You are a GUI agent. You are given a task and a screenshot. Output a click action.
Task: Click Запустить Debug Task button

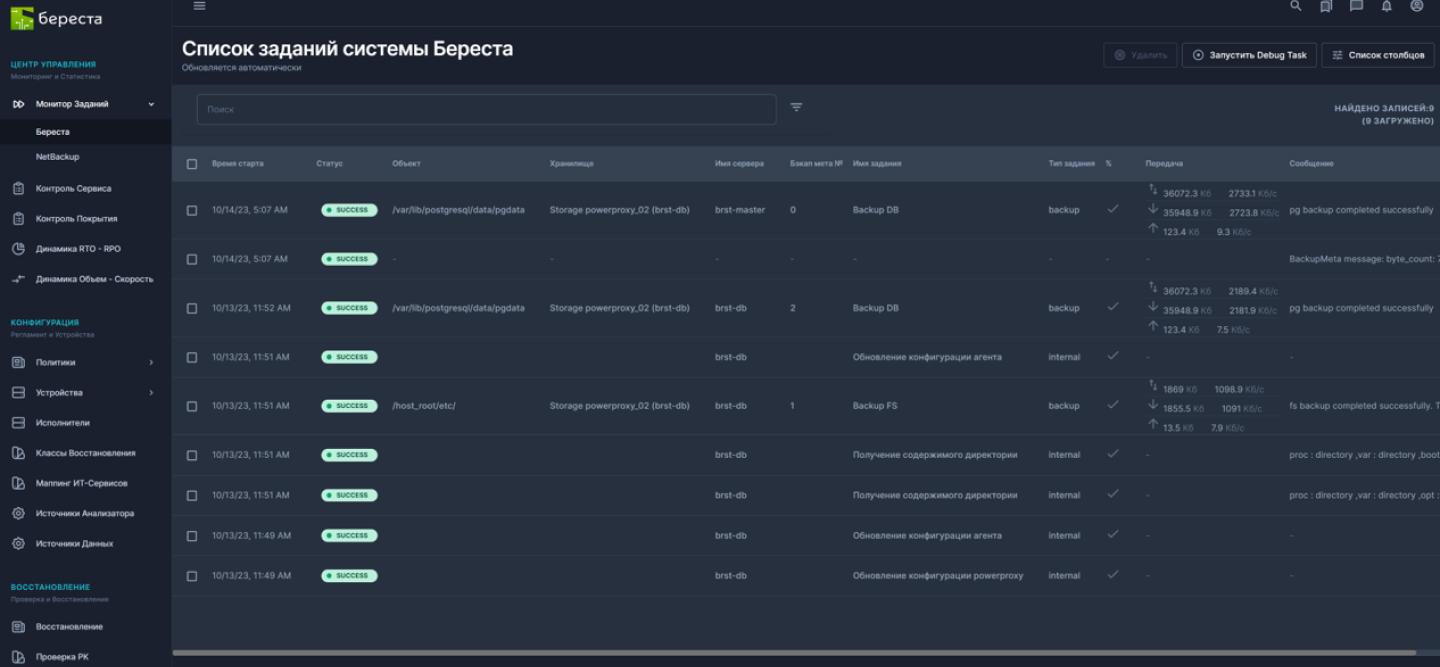click(1249, 55)
